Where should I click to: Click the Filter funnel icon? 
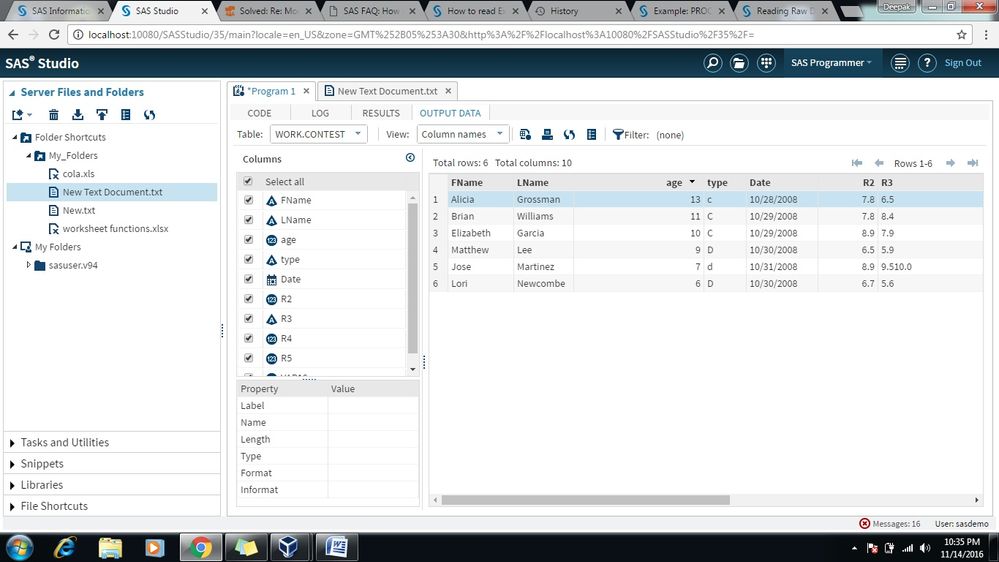click(x=617, y=134)
